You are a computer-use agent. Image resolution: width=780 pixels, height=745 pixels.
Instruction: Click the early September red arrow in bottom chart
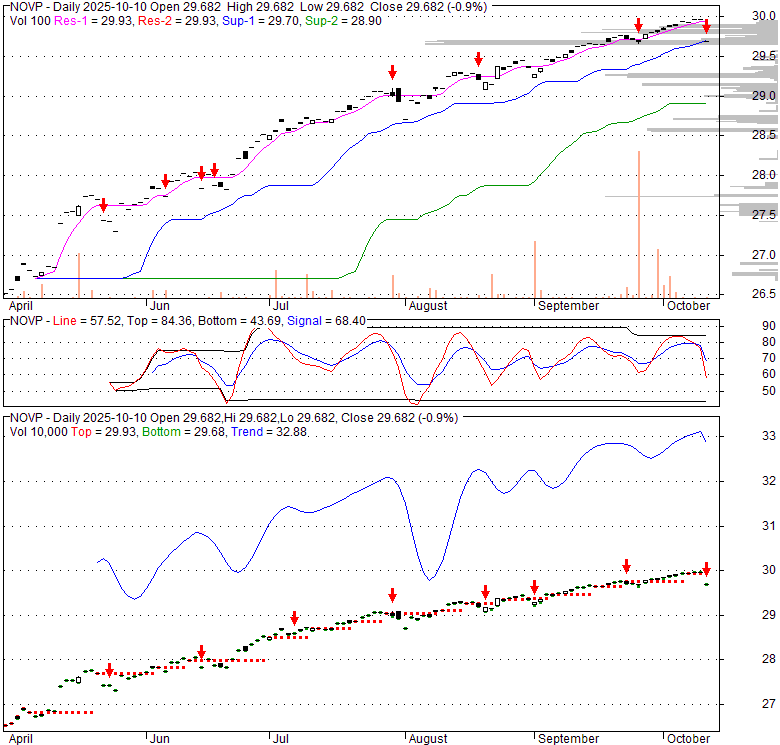point(534,587)
